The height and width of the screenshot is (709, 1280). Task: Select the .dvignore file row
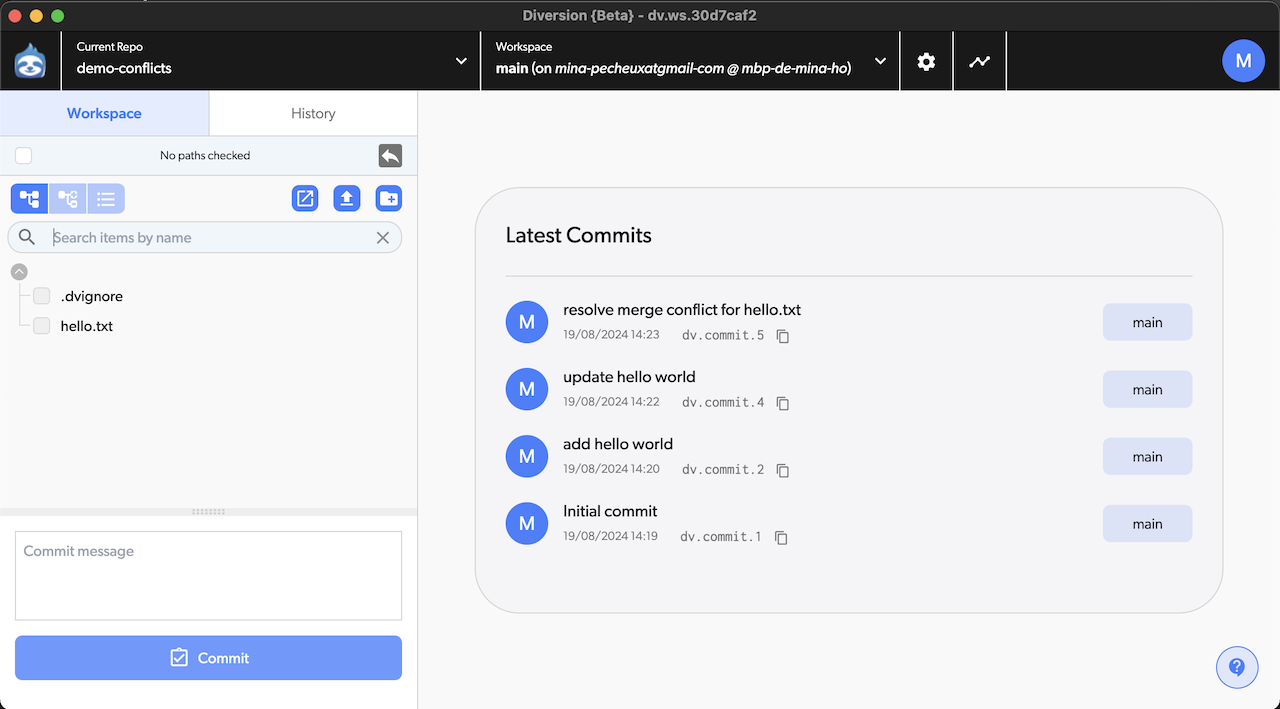(x=92, y=296)
